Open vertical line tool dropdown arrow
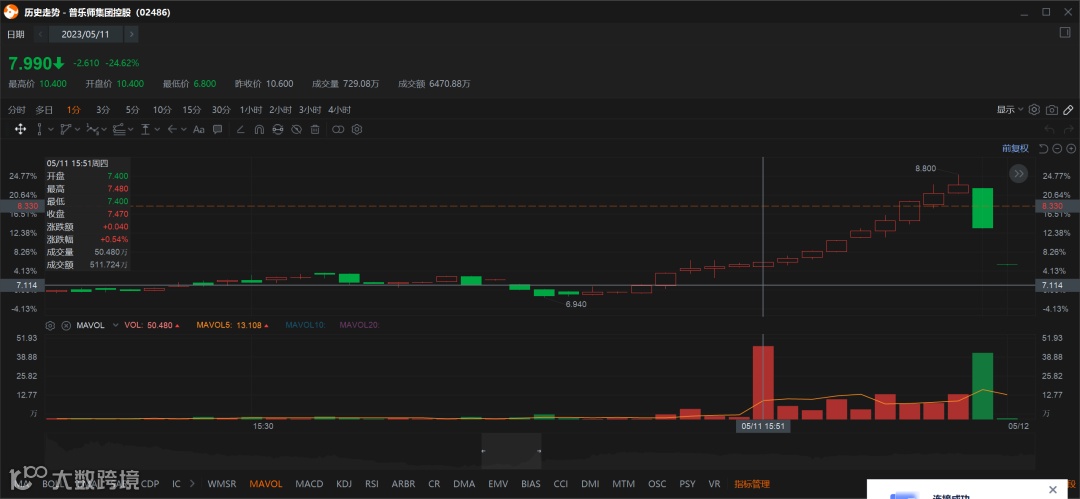Screen dimensions: 1080x499 52,129
